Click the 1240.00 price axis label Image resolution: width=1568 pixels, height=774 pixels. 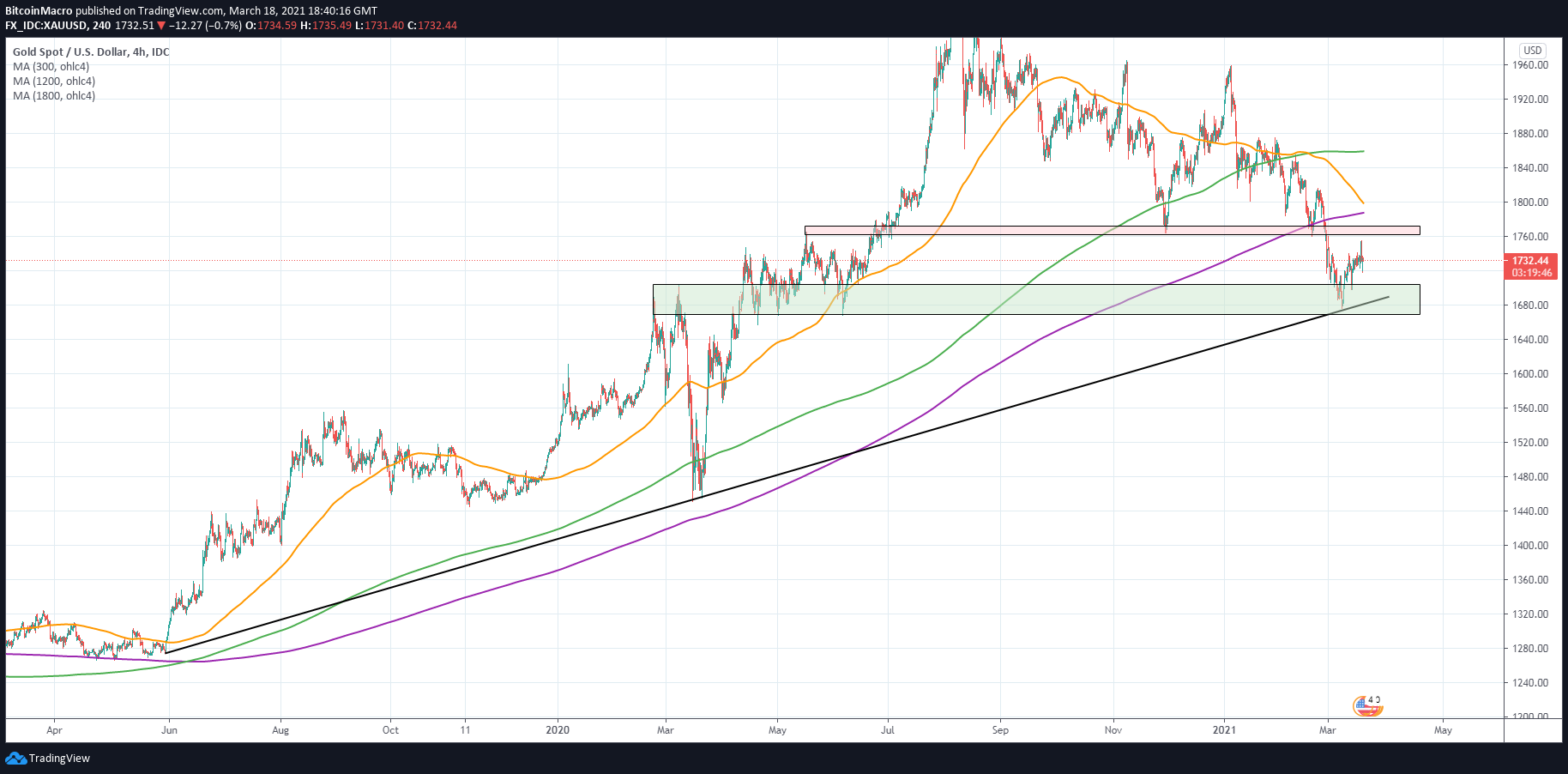(1530, 683)
